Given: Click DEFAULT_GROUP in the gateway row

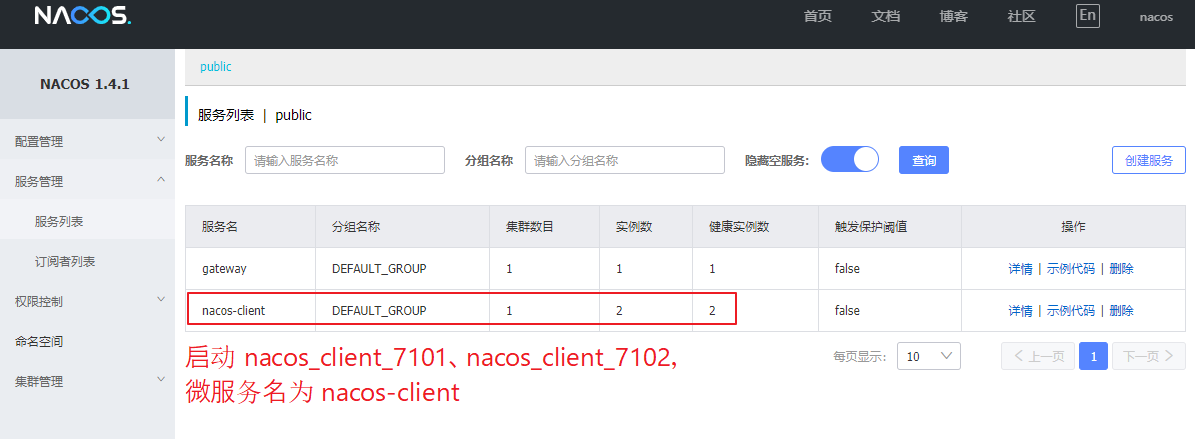Looking at the screenshot, I should point(379,268).
